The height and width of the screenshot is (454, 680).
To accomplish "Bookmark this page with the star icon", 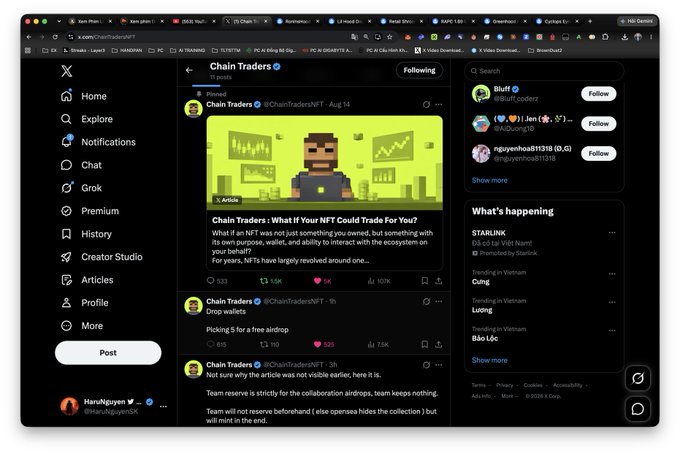I will (389, 37).
